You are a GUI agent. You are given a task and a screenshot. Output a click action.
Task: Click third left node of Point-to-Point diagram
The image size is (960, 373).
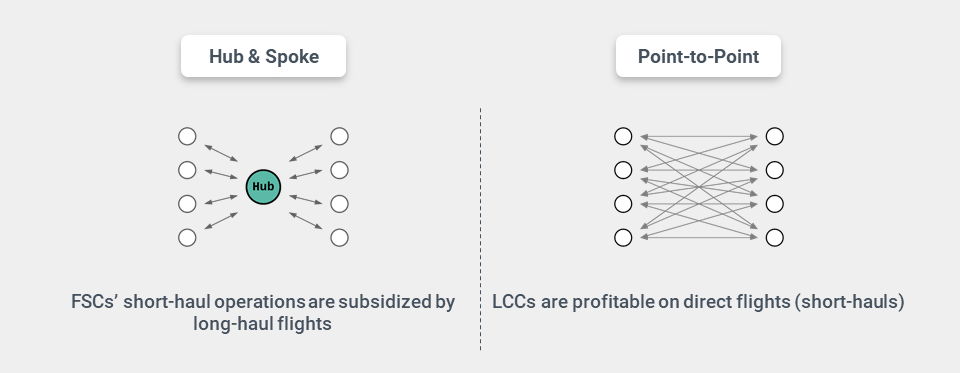[x=623, y=203]
